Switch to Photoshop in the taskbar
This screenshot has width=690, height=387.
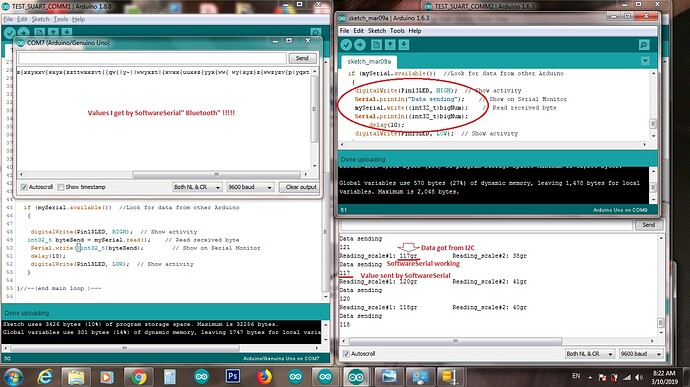click(232, 376)
